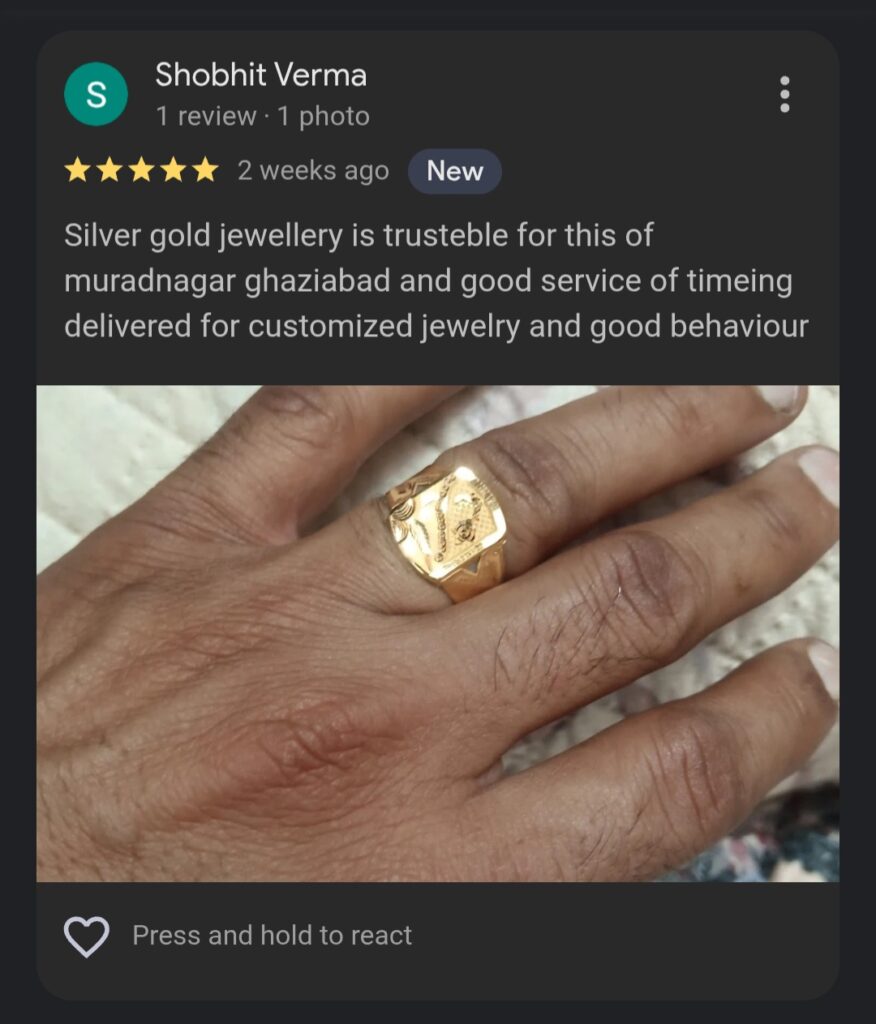Tap the "New" badge
This screenshot has height=1024, width=876.
click(455, 171)
